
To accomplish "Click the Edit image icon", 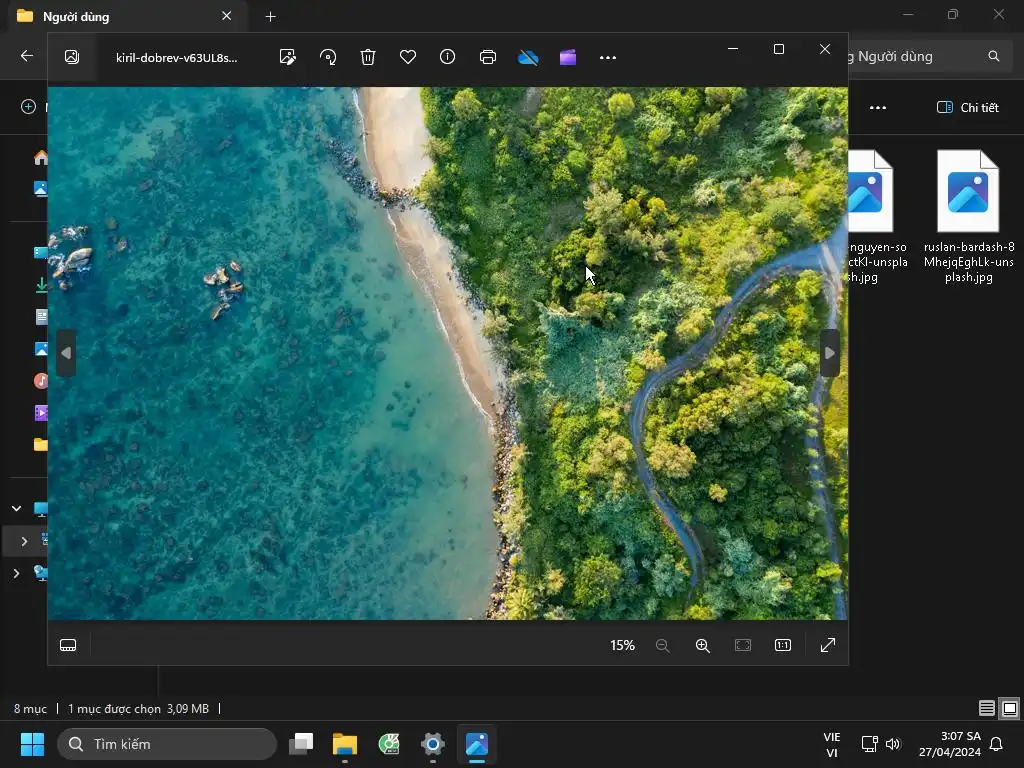I will (288, 57).
